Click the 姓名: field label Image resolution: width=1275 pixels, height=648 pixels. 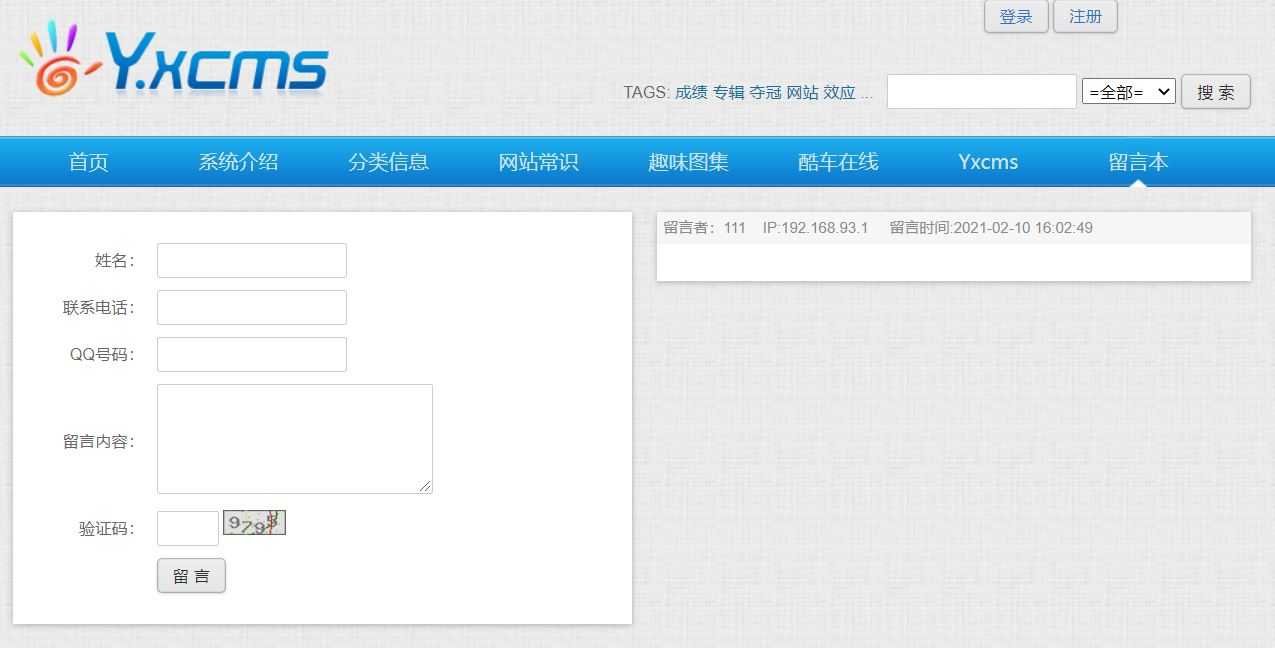(x=115, y=261)
